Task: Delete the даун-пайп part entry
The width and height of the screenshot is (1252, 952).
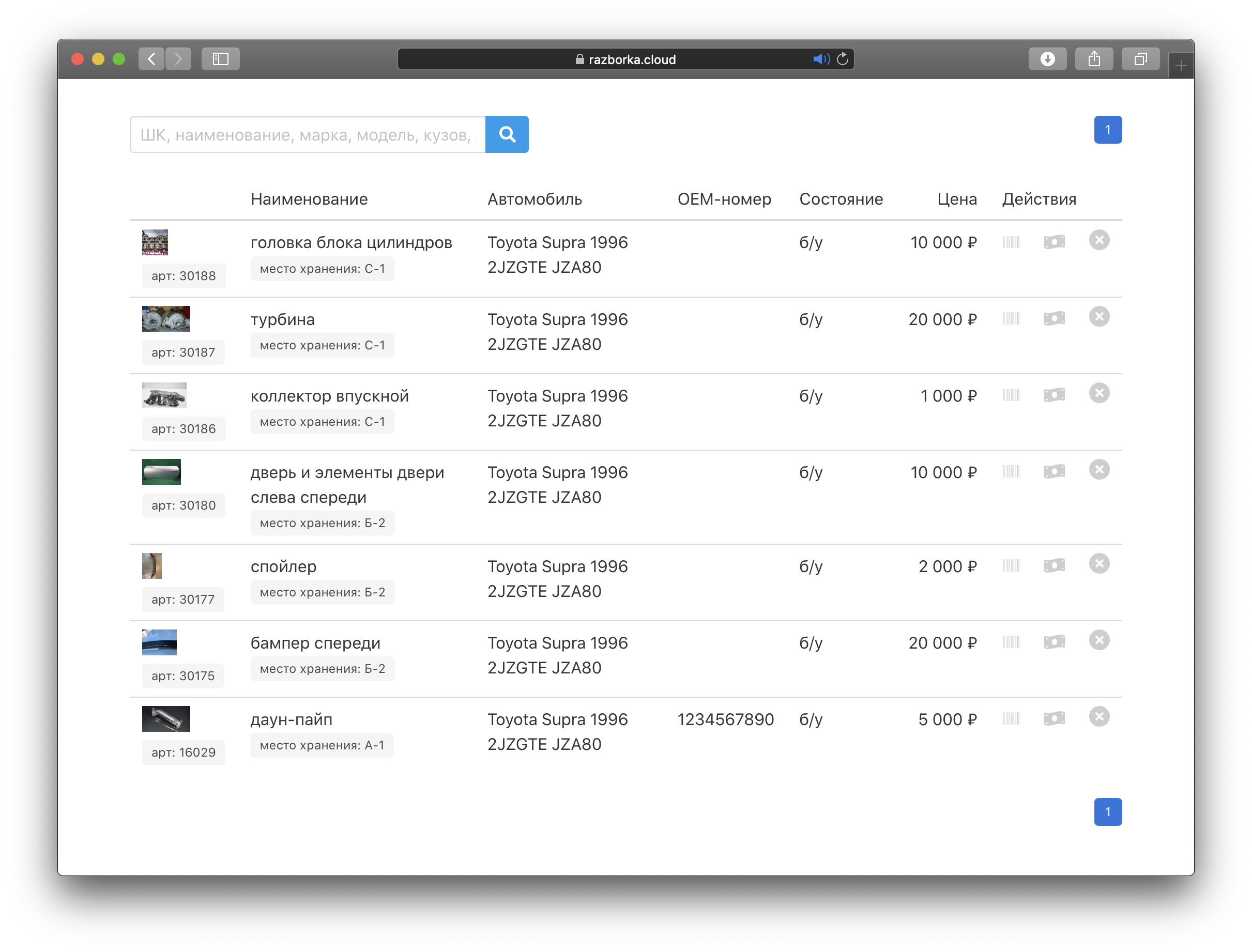Action: [1099, 717]
